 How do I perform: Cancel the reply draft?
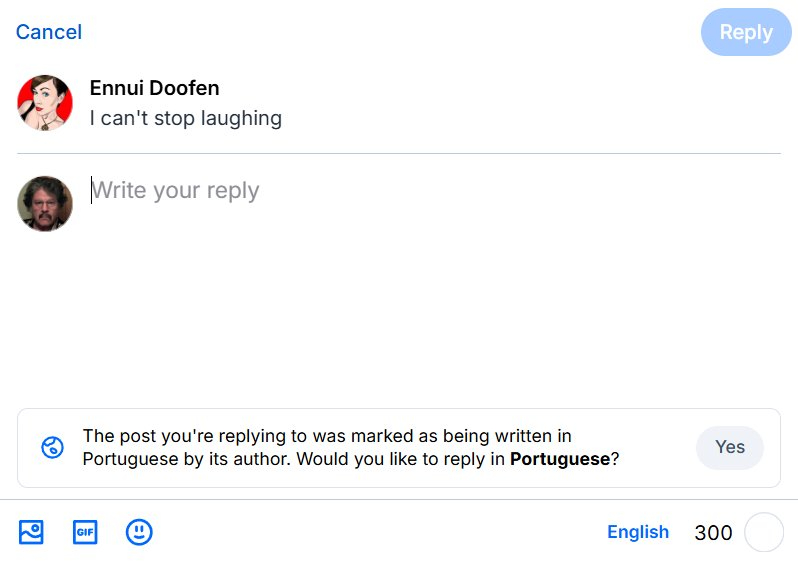(x=49, y=32)
